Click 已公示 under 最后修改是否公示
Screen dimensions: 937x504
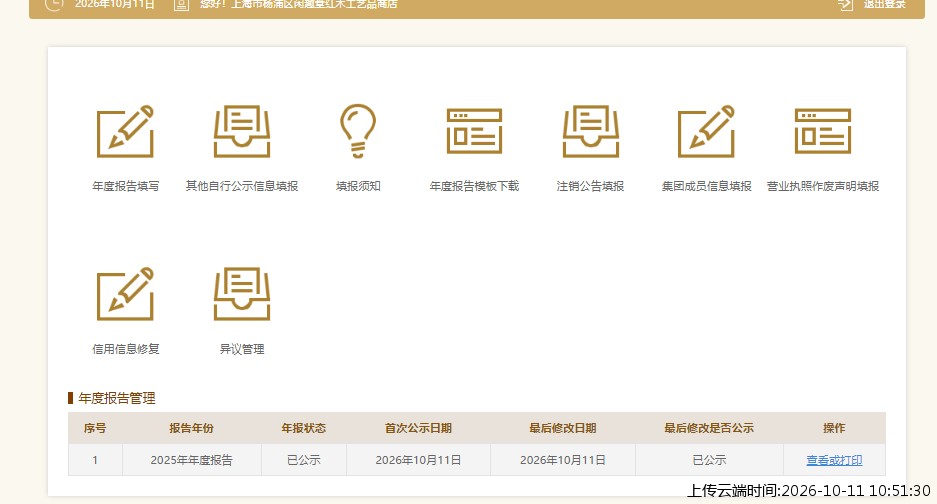pos(709,460)
